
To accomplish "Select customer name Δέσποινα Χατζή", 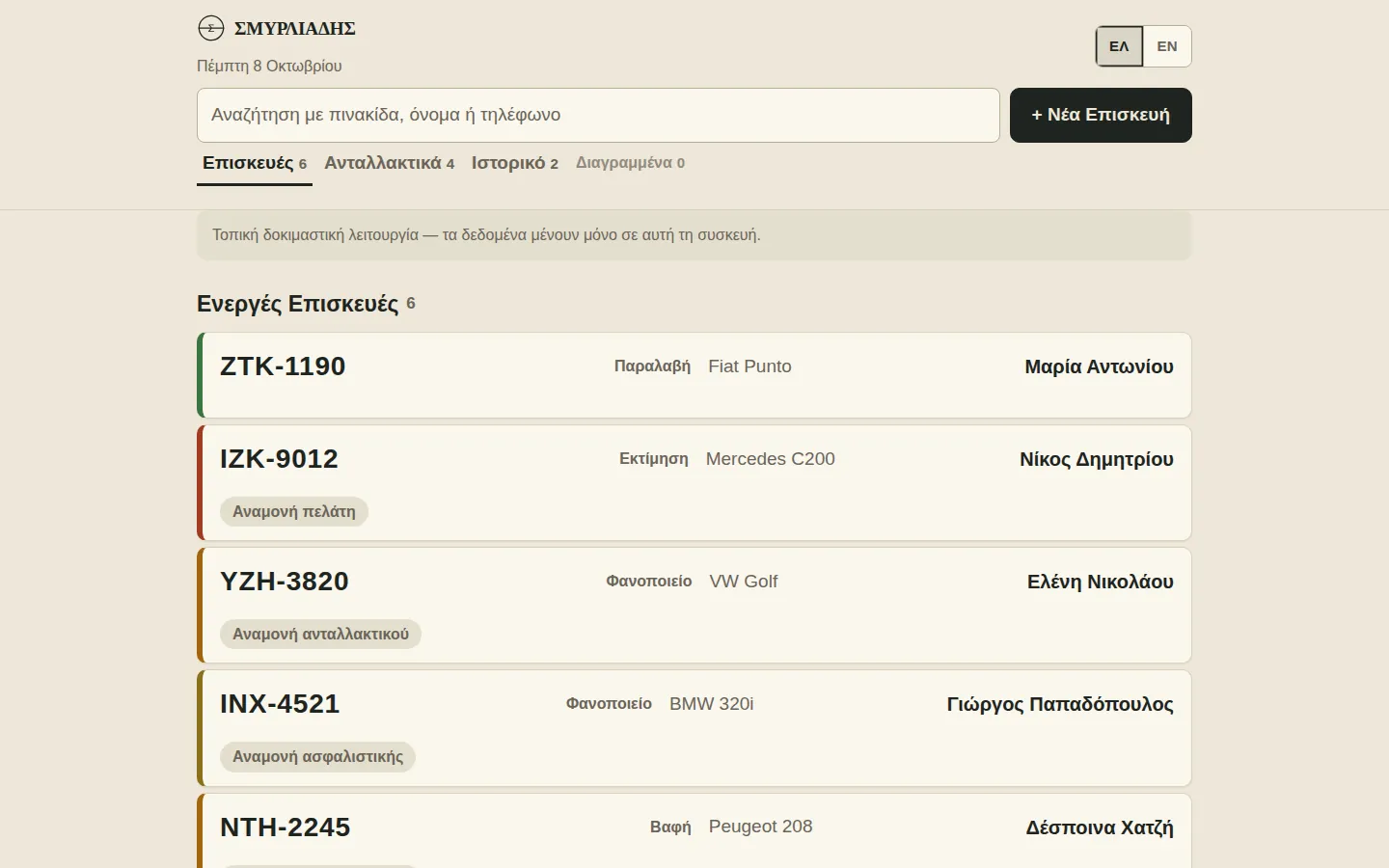I will 1100,827.
